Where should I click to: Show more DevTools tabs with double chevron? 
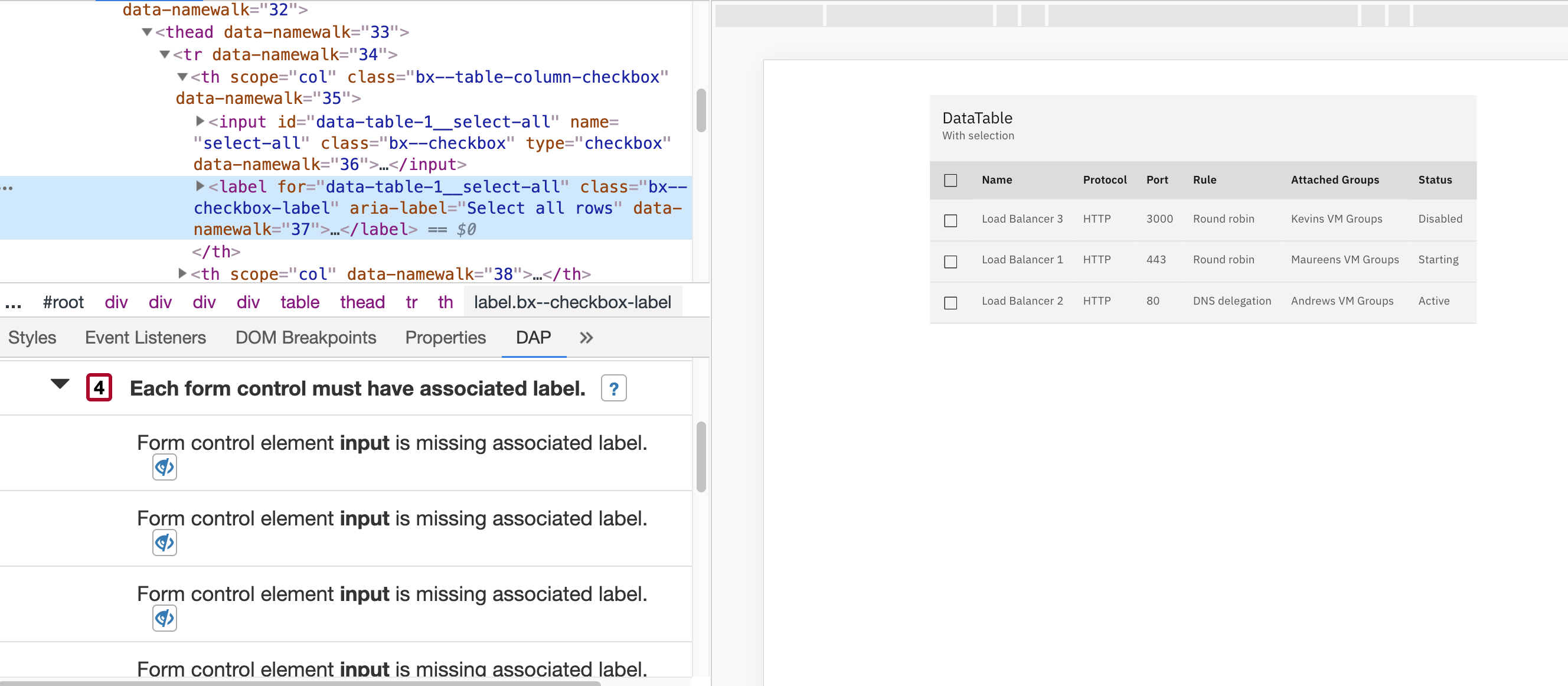point(586,338)
